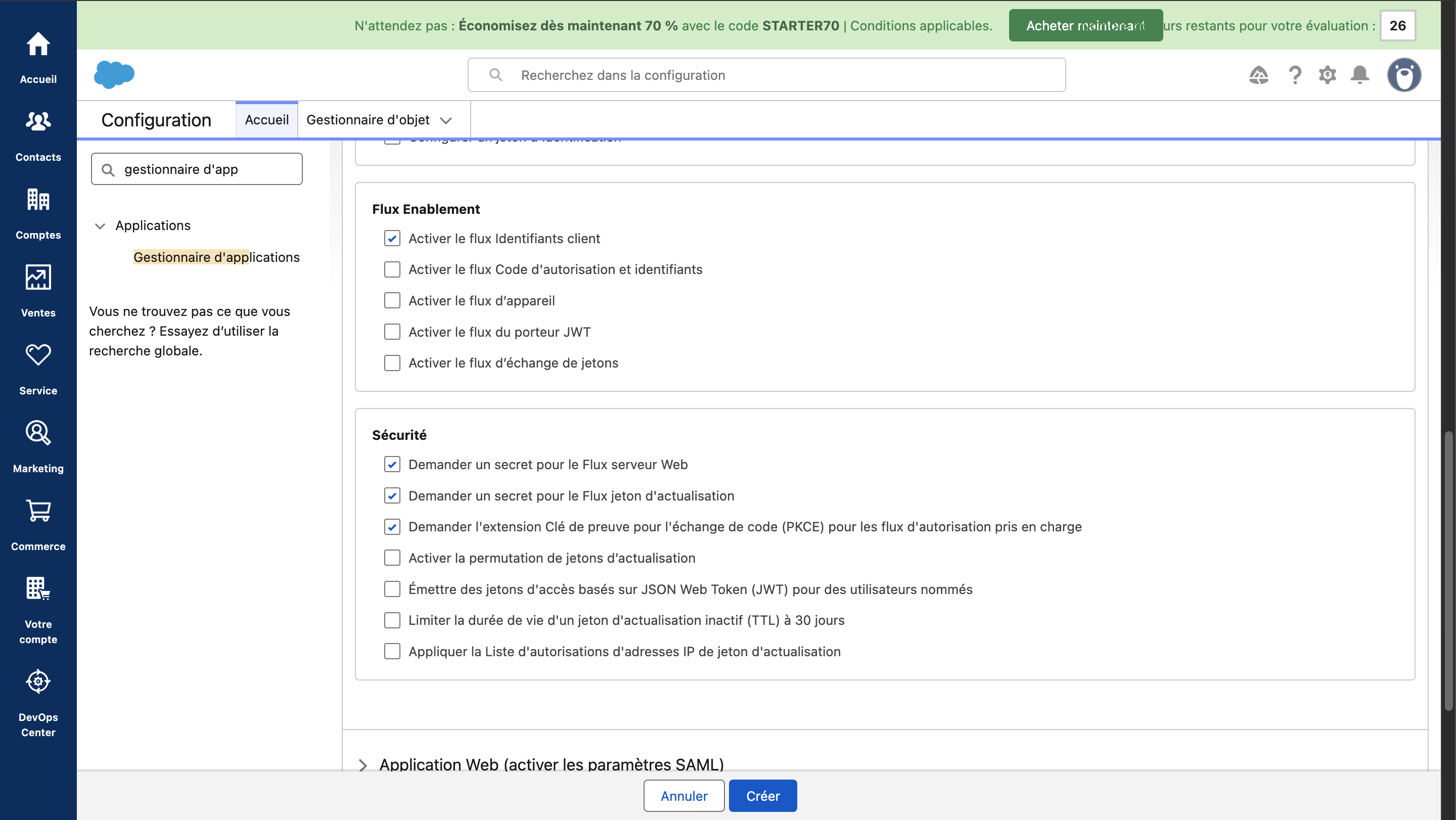The image size is (1456, 820).
Task: Switch to the Gestionnaire d'objet tab
Action: [368, 120]
